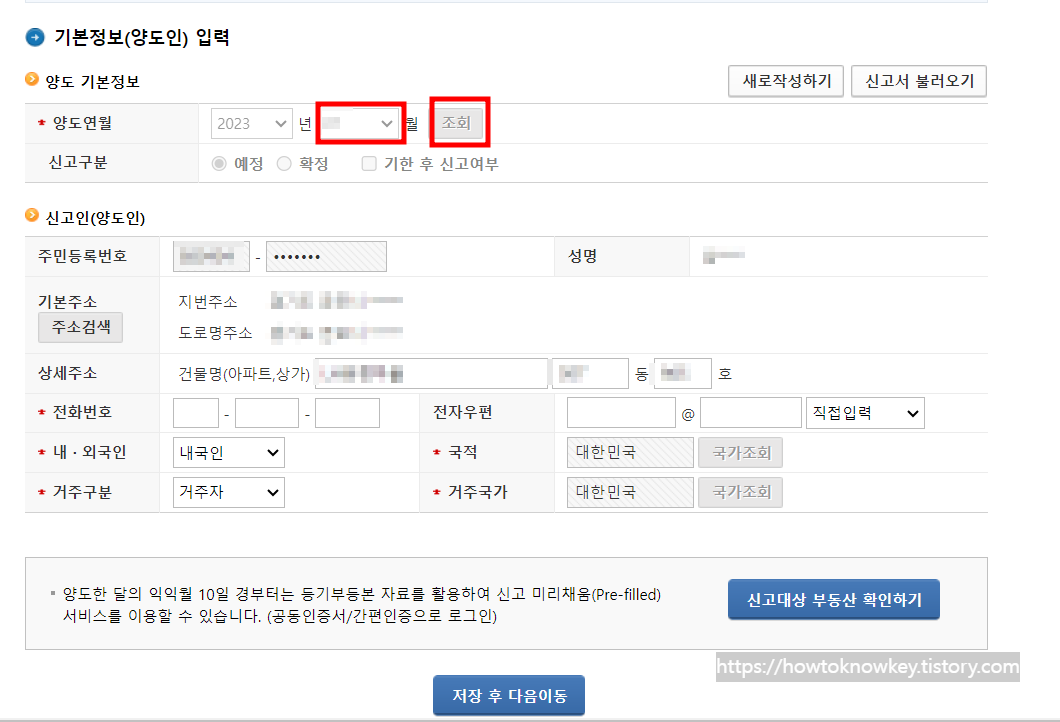Open the 2023 year dropdown
The image size is (1060, 722).
click(251, 122)
